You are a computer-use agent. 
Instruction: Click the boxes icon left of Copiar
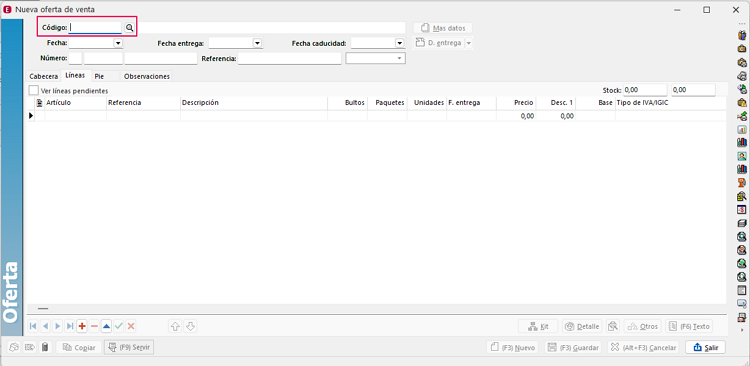15,347
